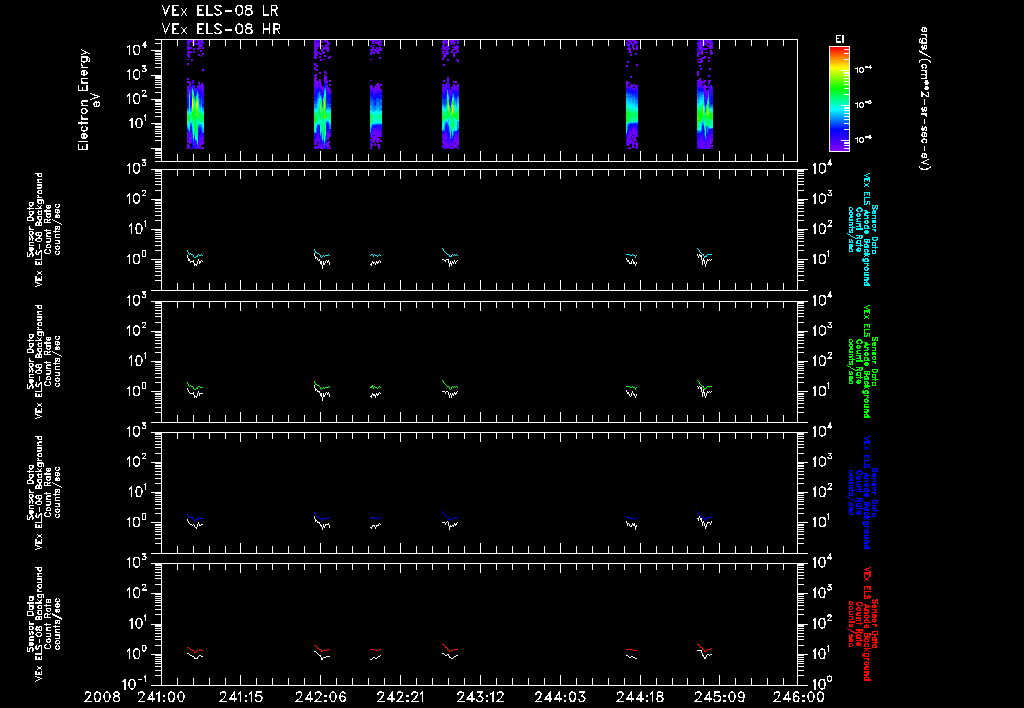Select the cyan Anode Background Count Rate label

point(863,229)
